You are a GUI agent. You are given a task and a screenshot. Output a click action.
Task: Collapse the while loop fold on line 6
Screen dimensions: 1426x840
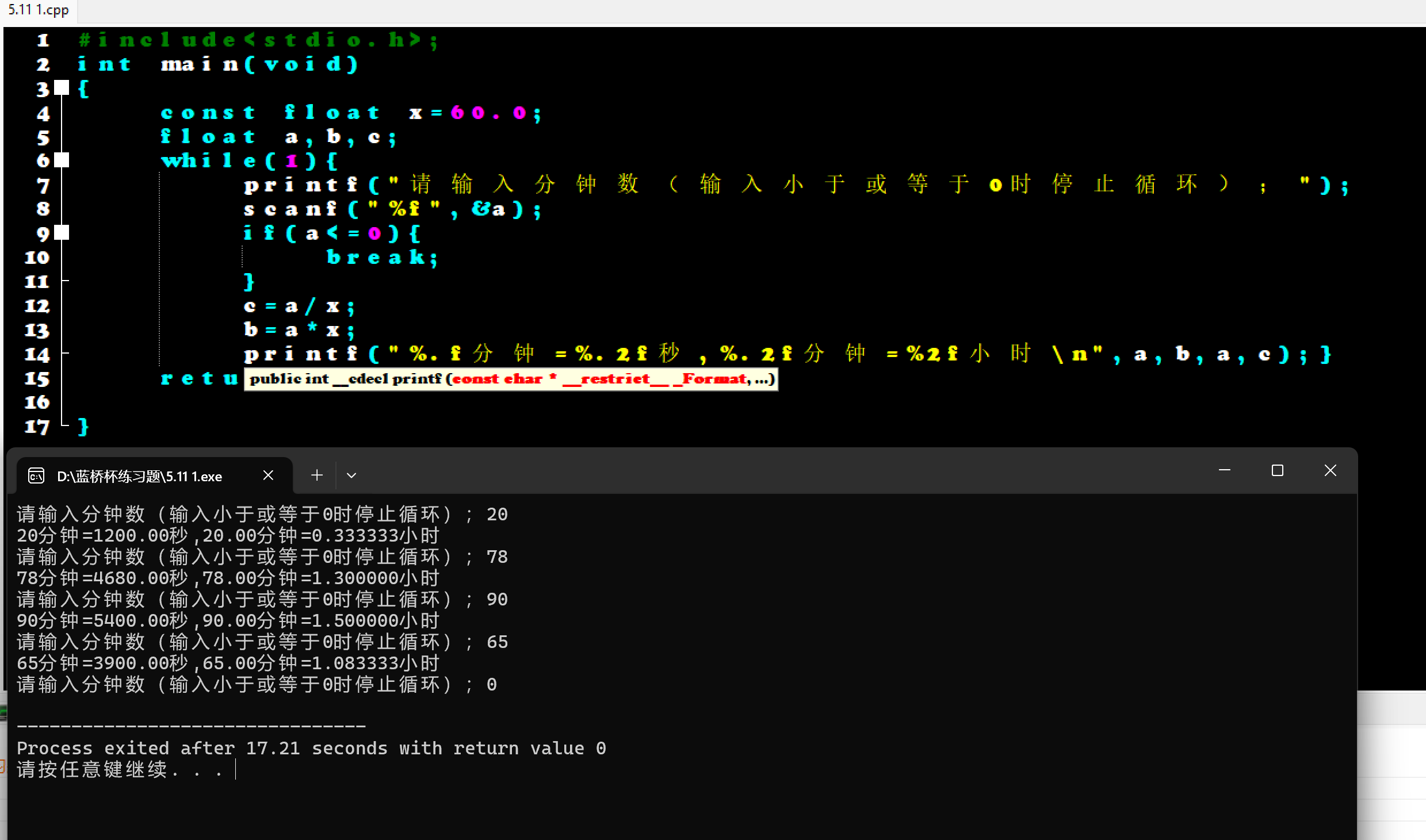click(x=62, y=160)
